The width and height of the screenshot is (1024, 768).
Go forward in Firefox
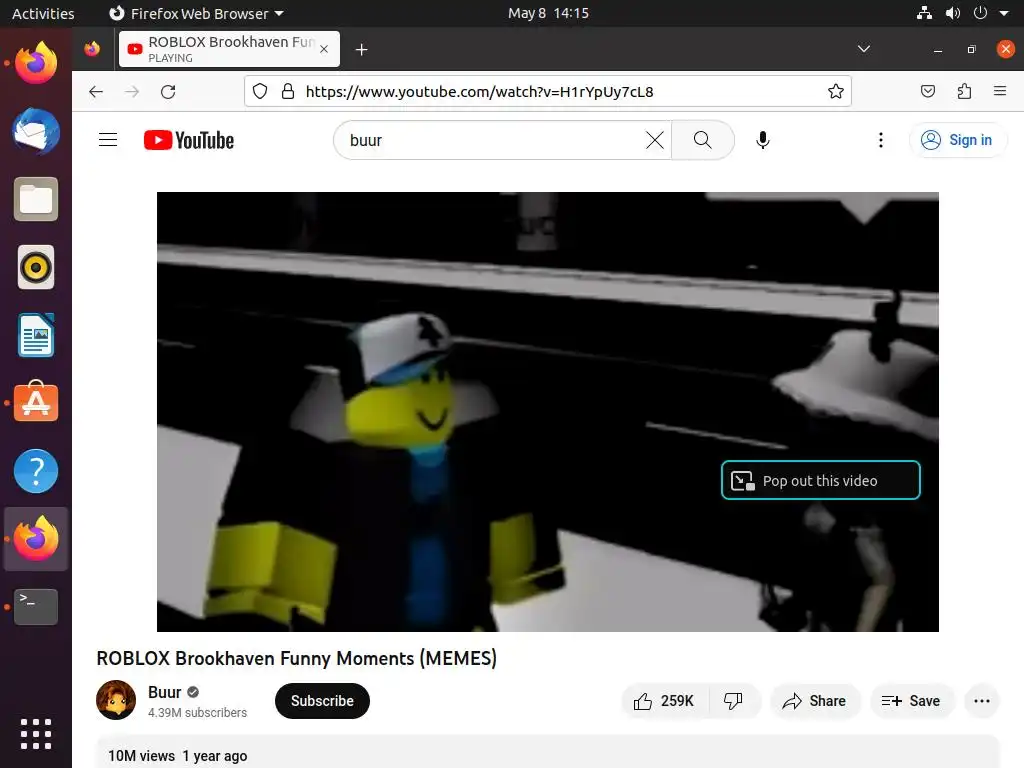point(132,91)
